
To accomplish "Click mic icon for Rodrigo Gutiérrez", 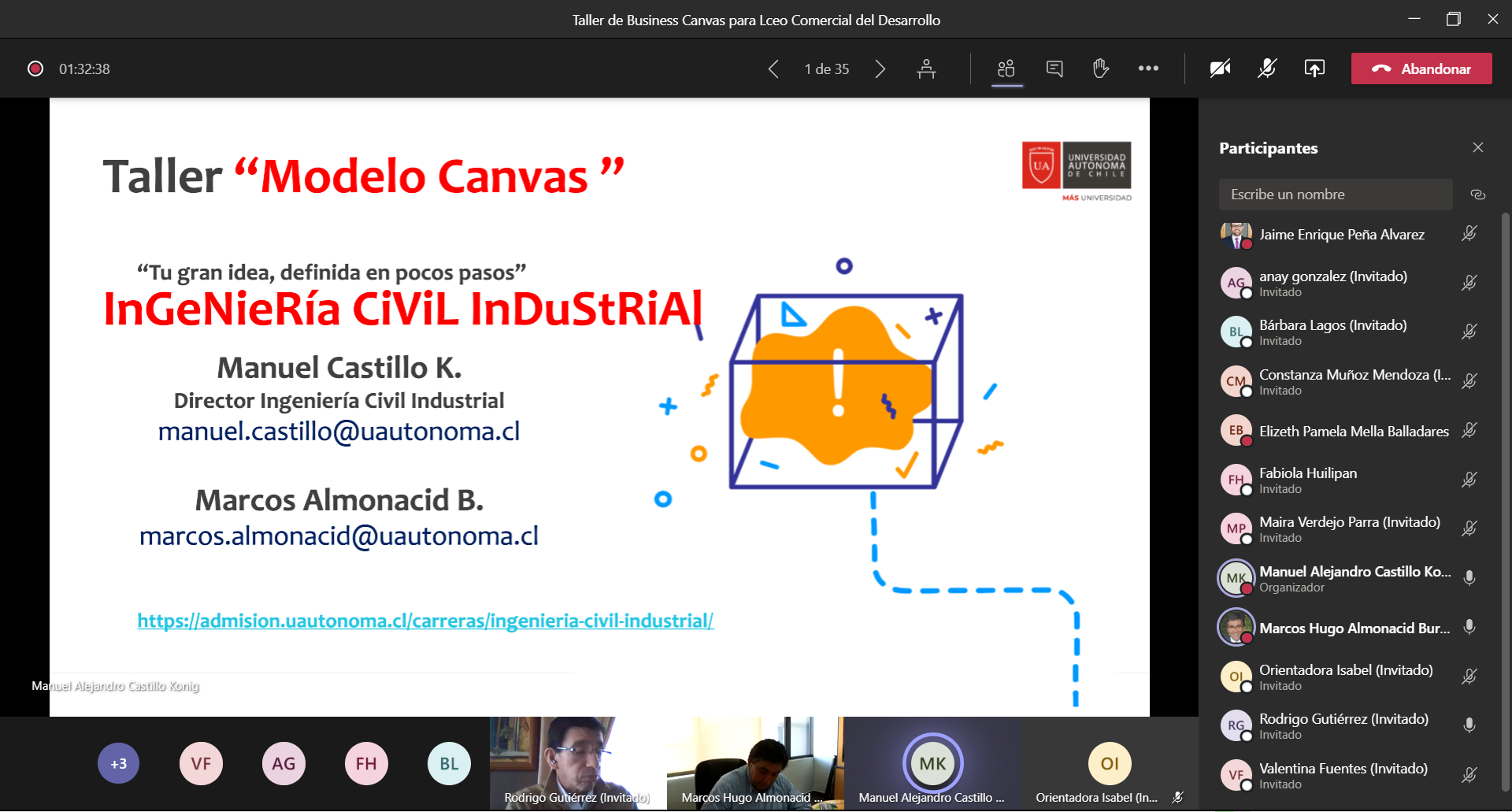I will coord(1469,725).
